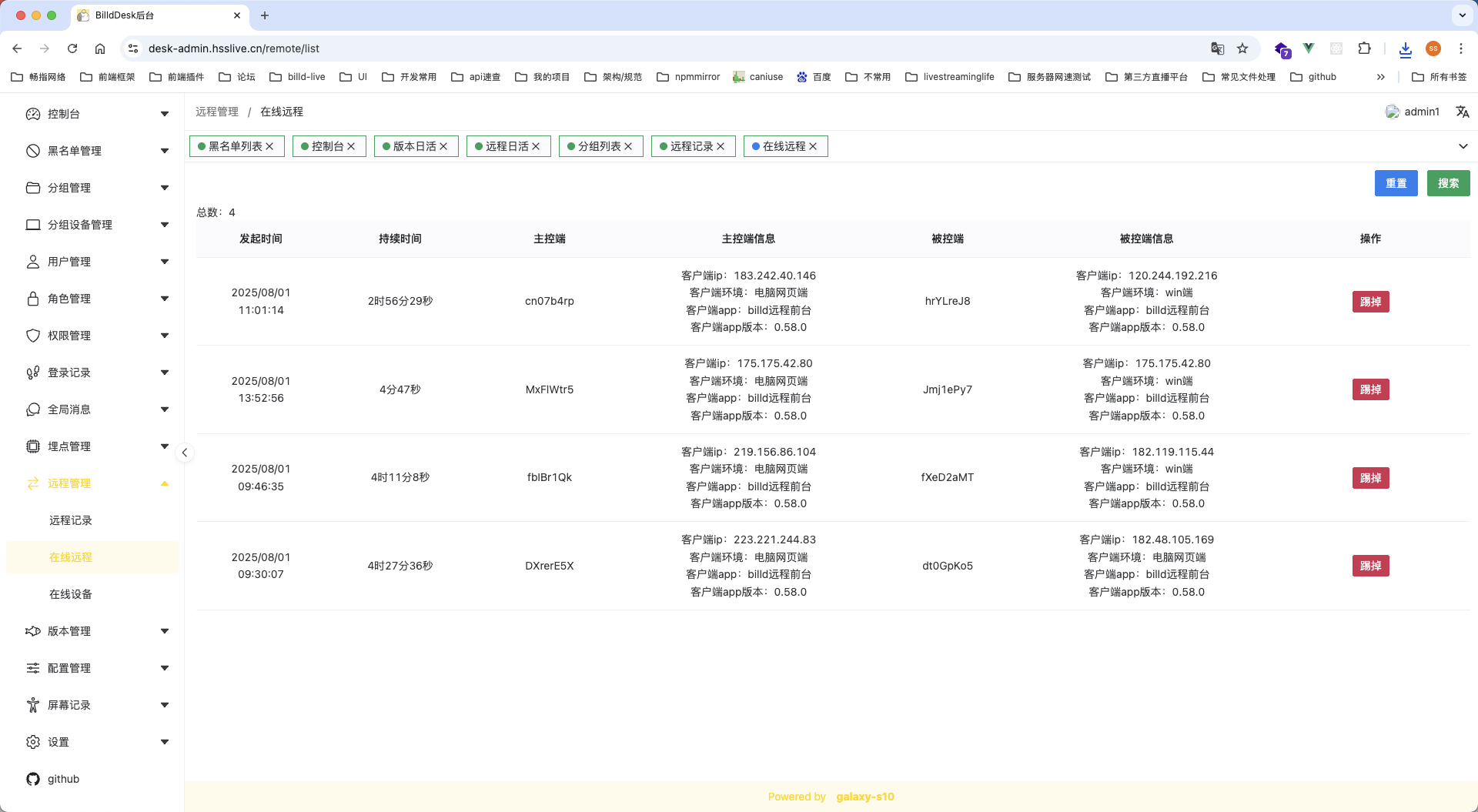The width and height of the screenshot is (1478, 812).
Task: Expand the 版本管理 menu arrow
Action: [x=165, y=631]
